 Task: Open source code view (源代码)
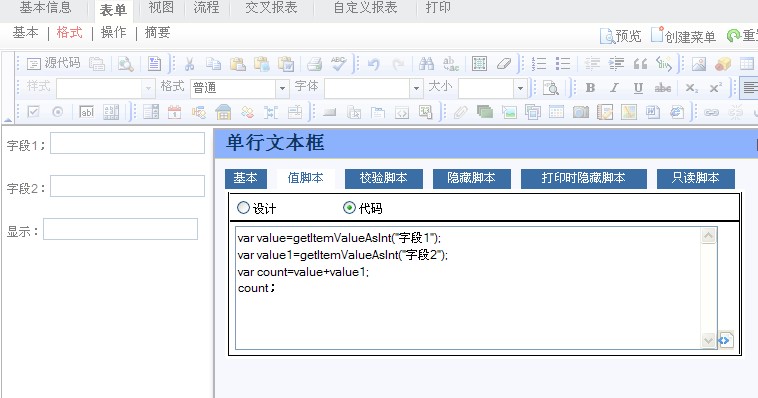point(53,63)
